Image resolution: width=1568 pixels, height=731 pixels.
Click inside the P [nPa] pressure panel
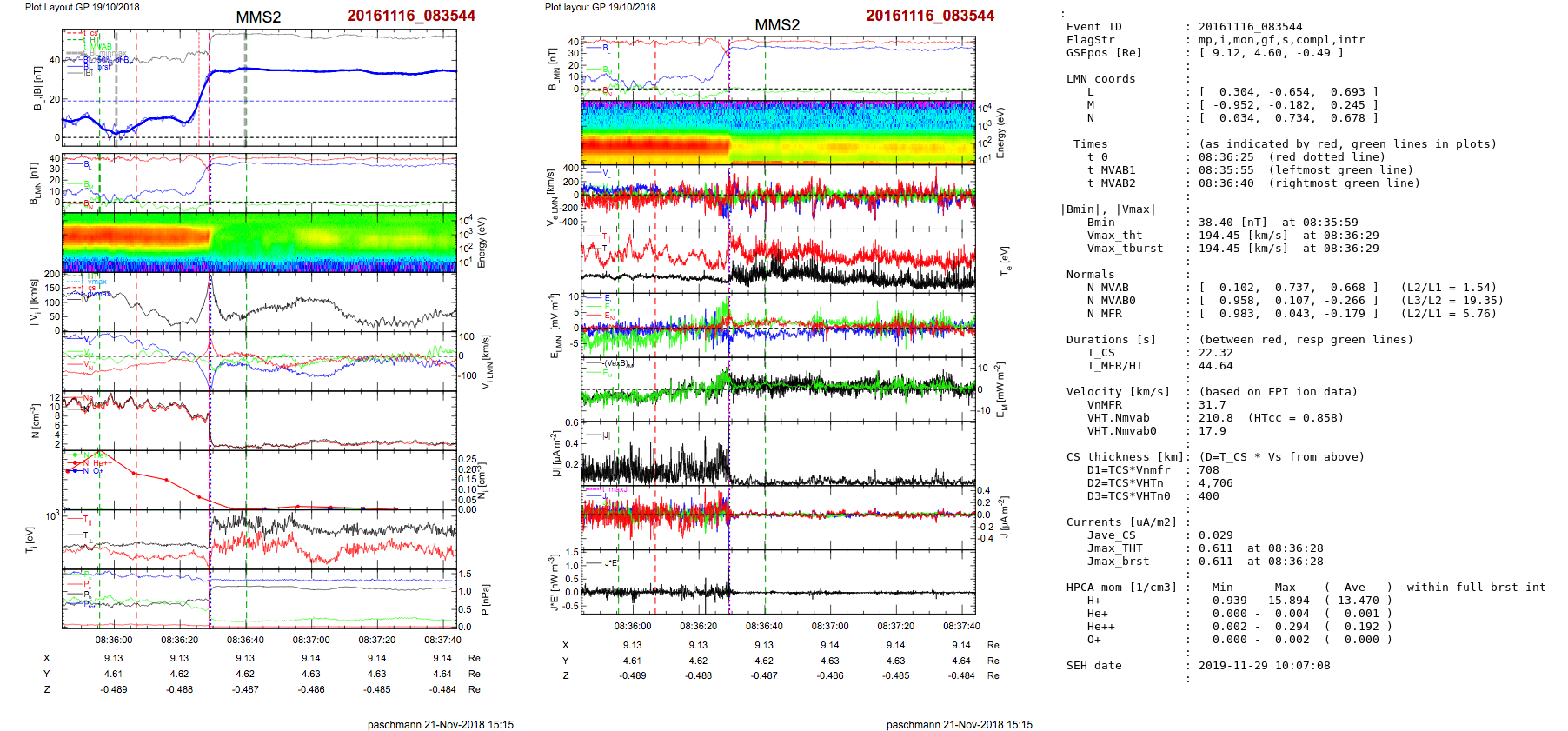(330, 598)
